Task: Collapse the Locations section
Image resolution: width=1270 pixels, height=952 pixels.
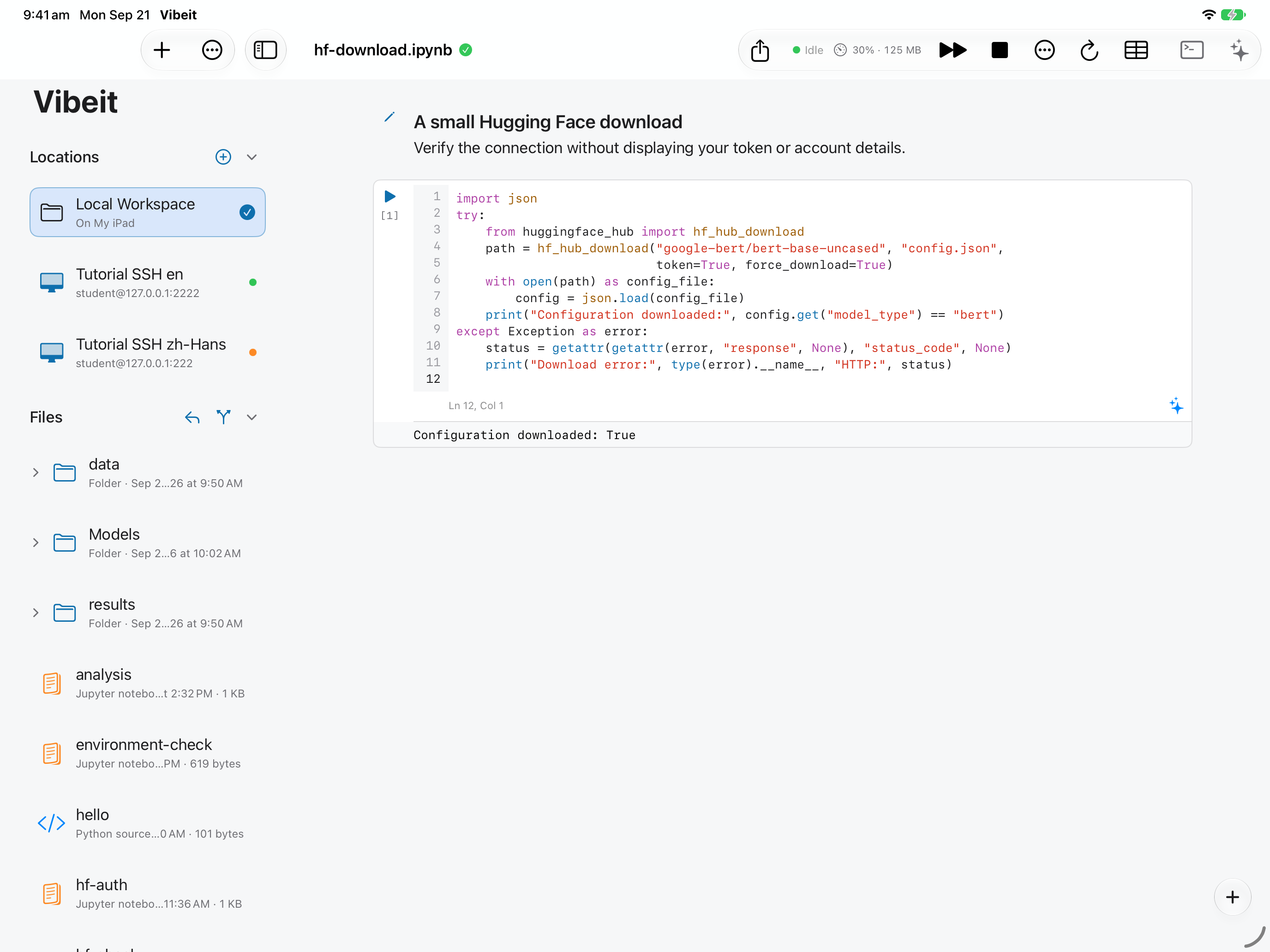Action: coord(252,157)
